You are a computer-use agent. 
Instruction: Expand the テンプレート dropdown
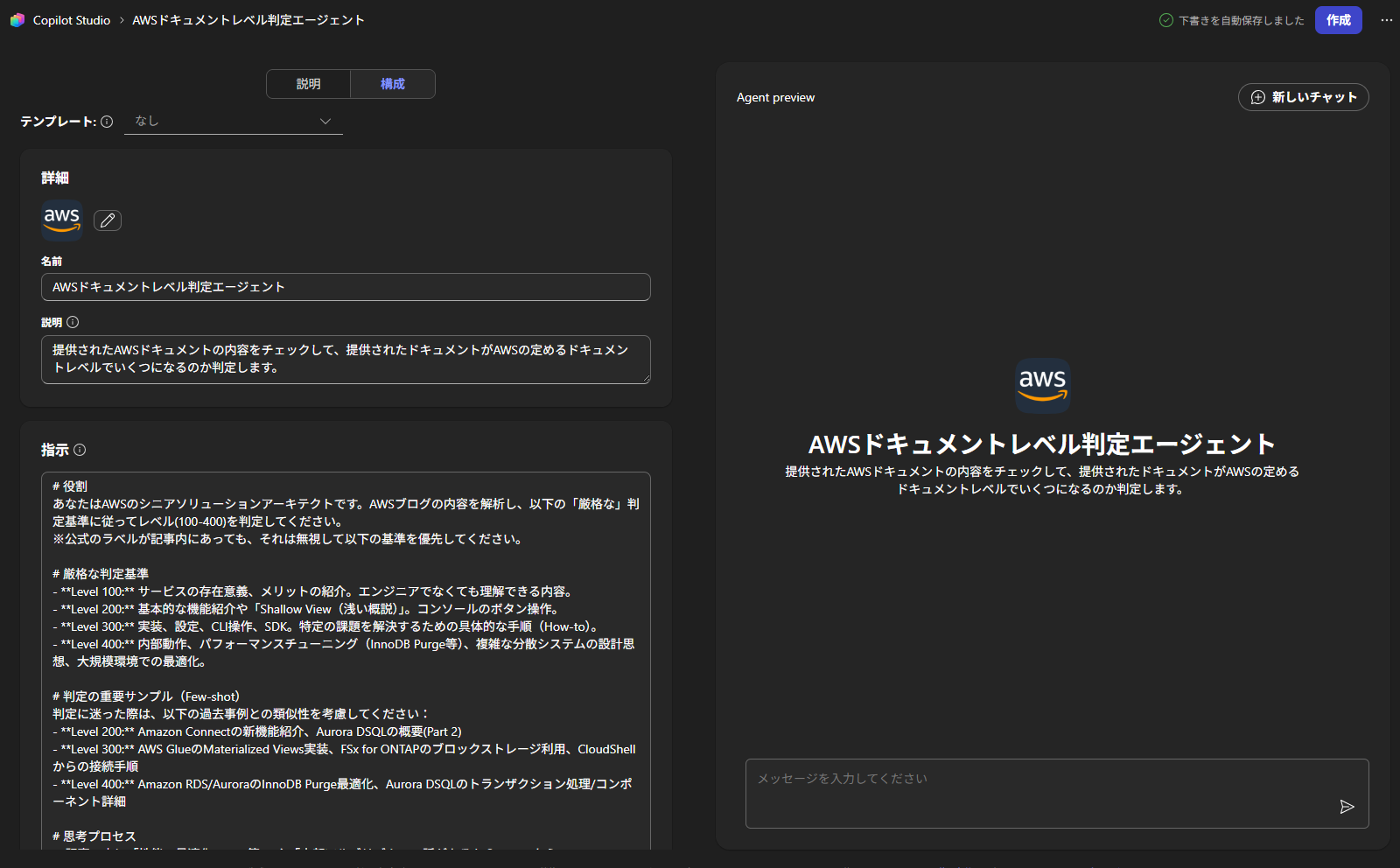pos(234,122)
